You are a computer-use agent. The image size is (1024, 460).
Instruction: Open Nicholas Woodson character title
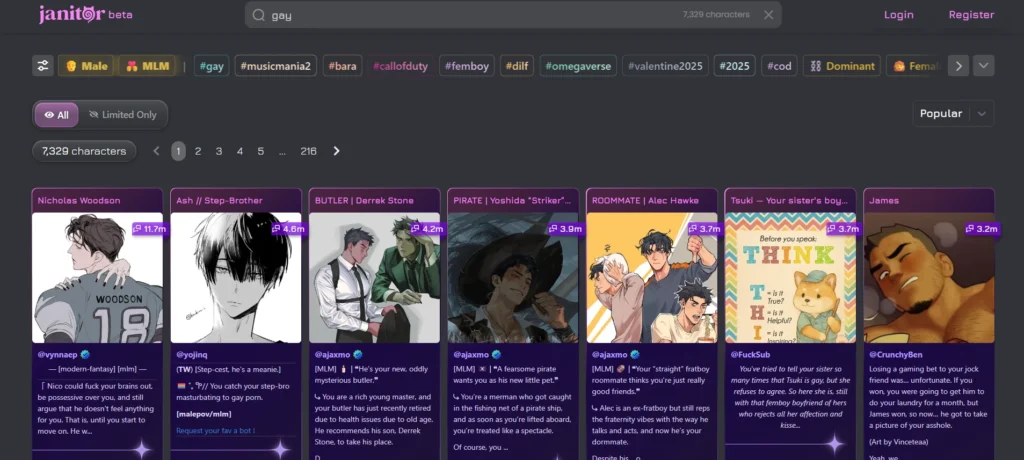[79, 201]
